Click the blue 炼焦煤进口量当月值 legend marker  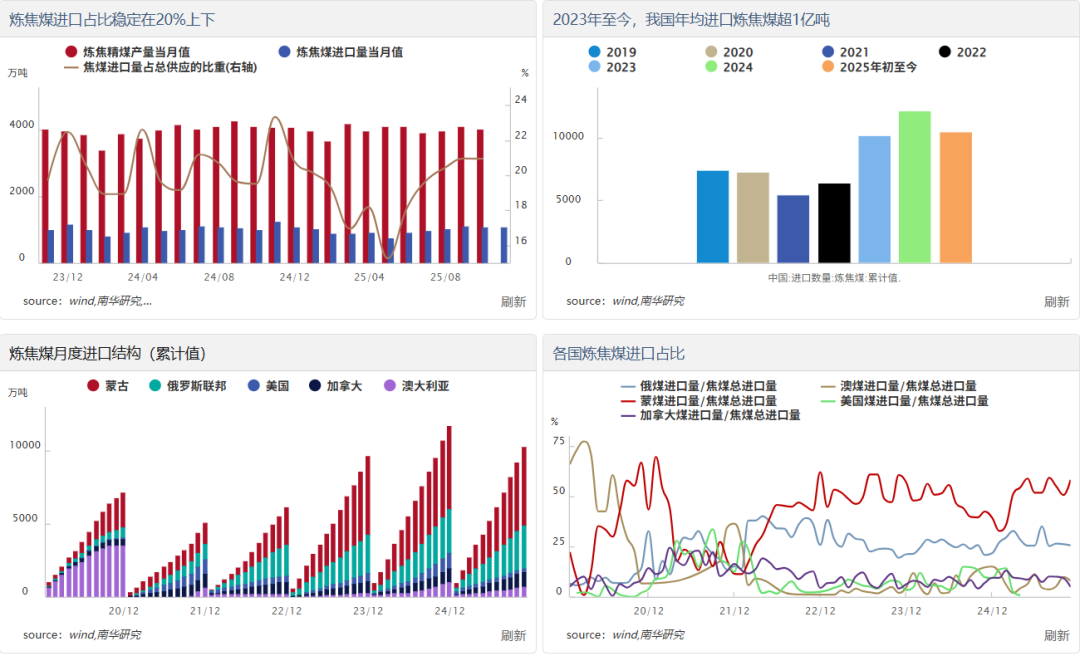click(285, 52)
